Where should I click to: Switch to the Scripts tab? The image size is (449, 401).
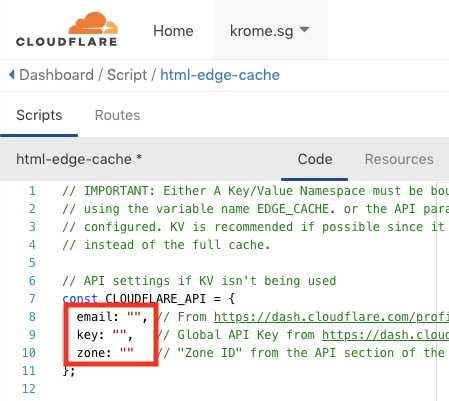pos(39,115)
